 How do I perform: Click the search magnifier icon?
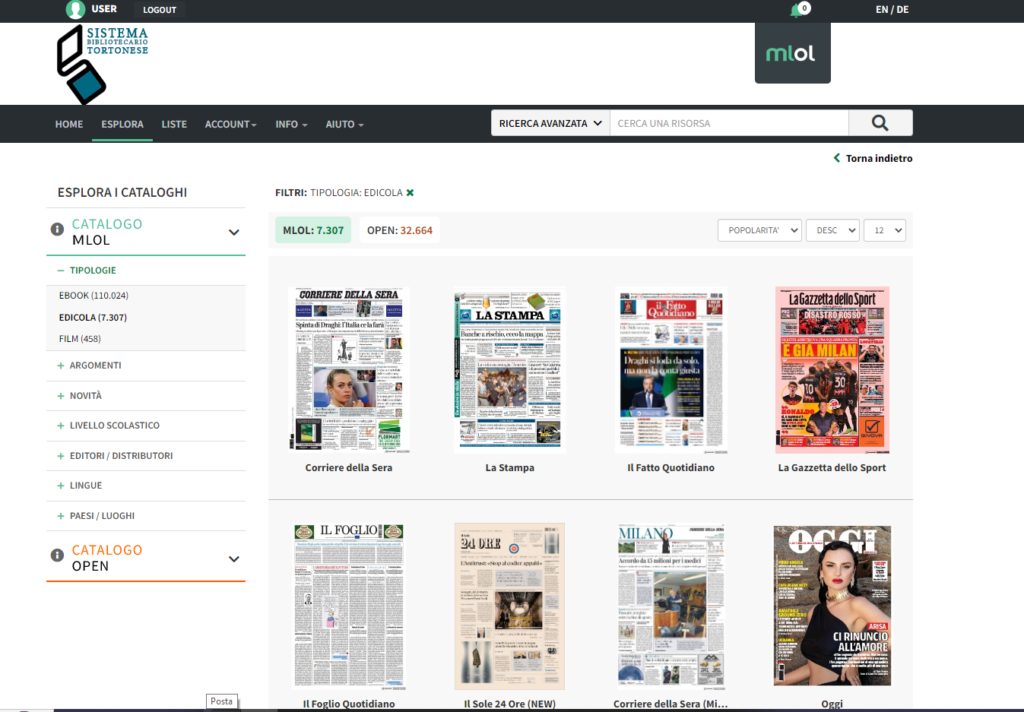point(879,122)
